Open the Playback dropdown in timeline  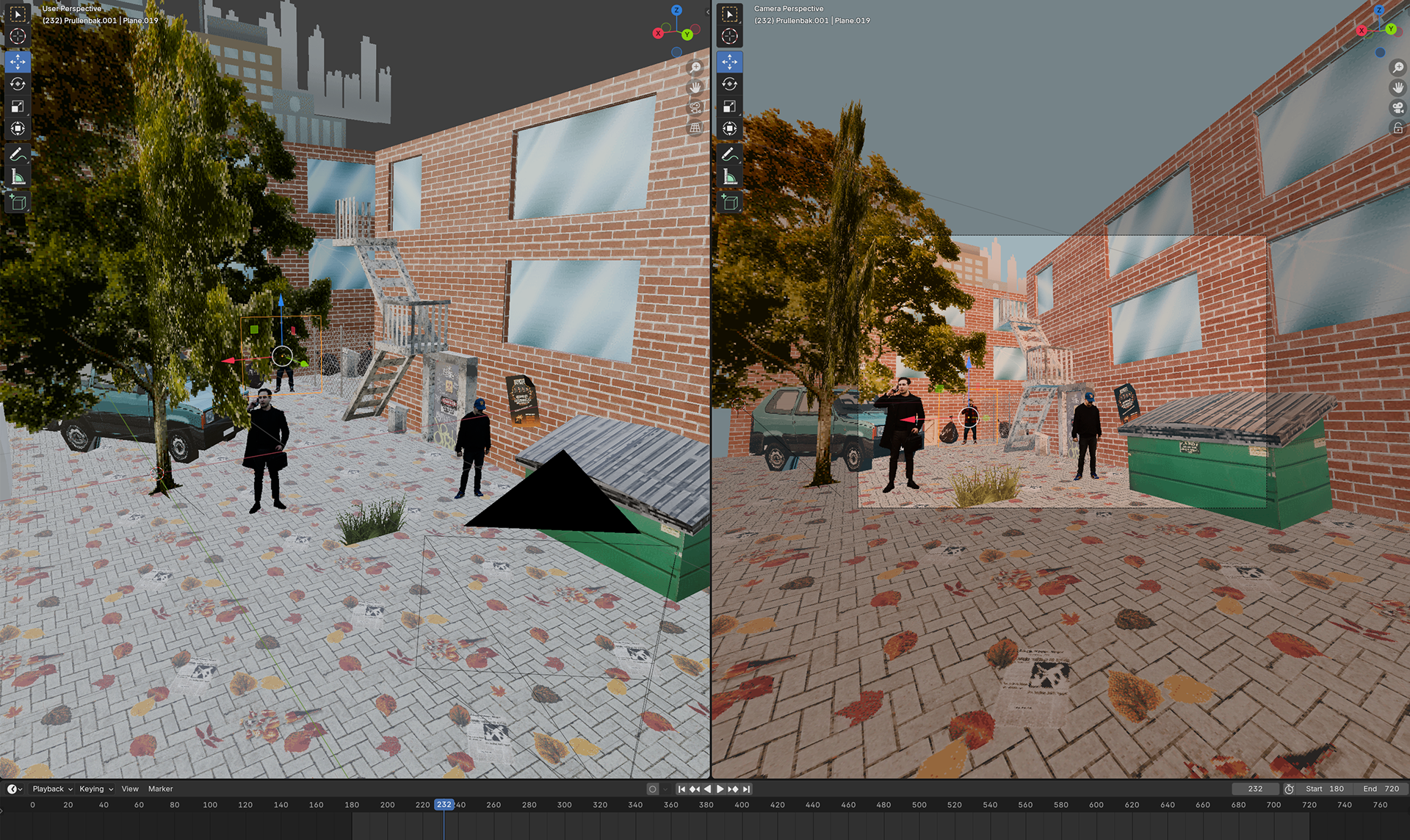[52, 789]
